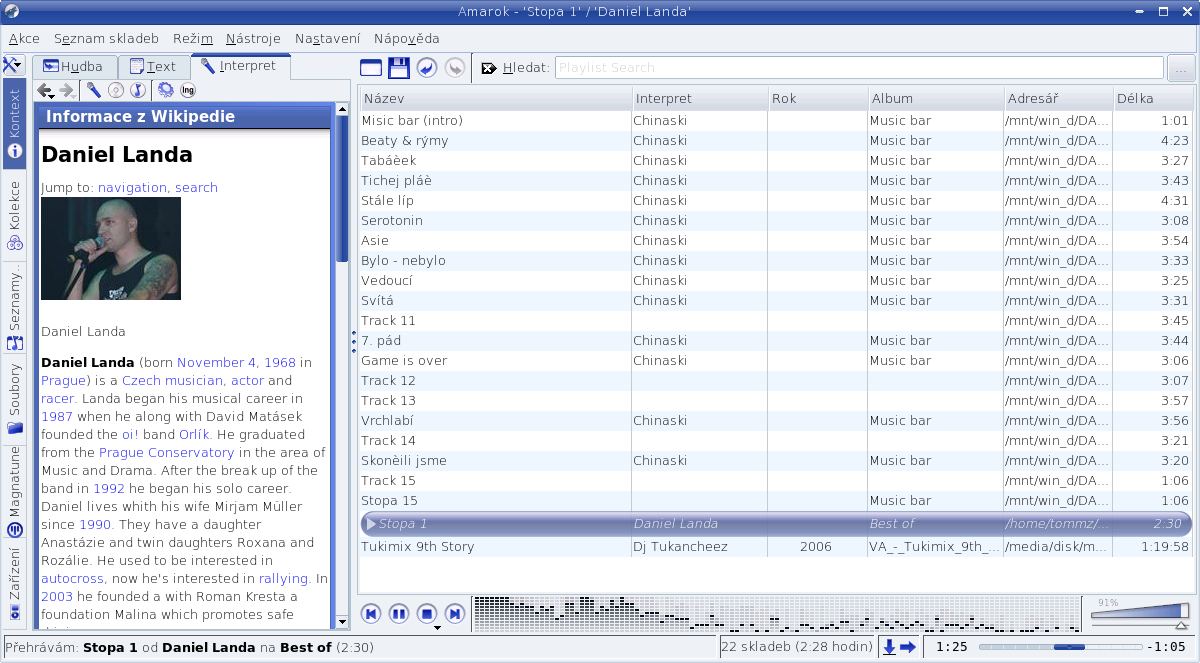Click elapsed time 1:25 display
Image resolution: width=1200 pixels, height=663 pixels.
click(x=951, y=647)
